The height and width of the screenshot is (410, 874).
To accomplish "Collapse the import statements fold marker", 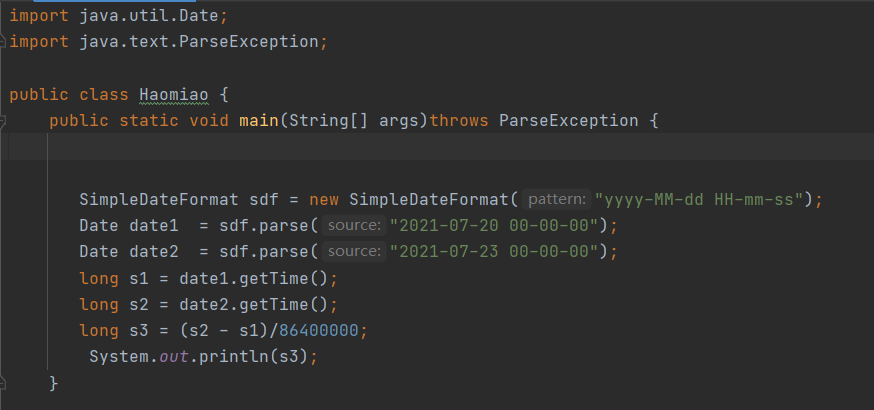I will click(x=2, y=42).
